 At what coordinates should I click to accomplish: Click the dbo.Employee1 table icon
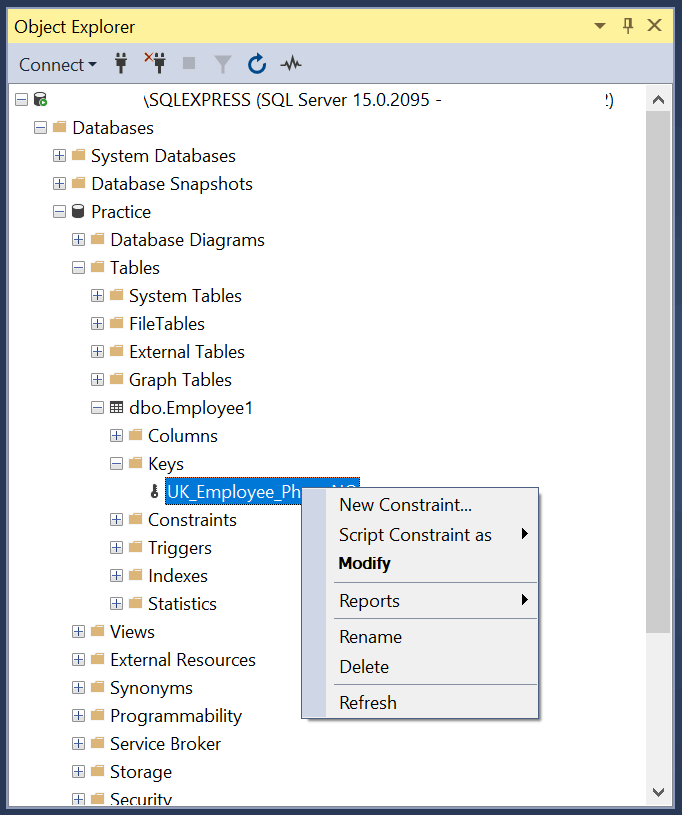[x=115, y=407]
